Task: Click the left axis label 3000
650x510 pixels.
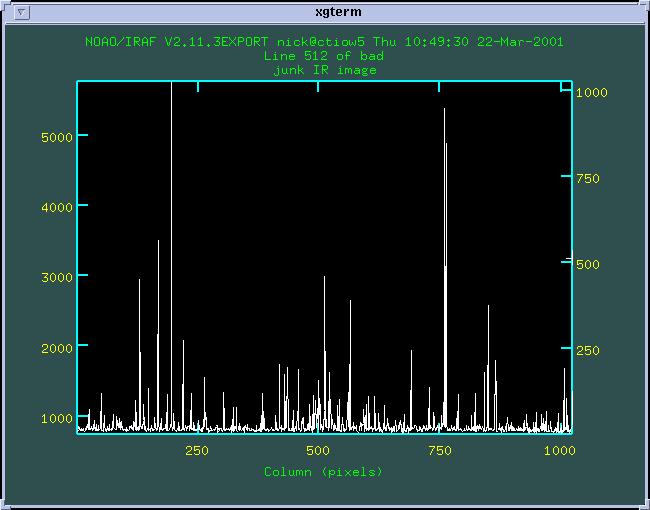Action: (x=57, y=277)
